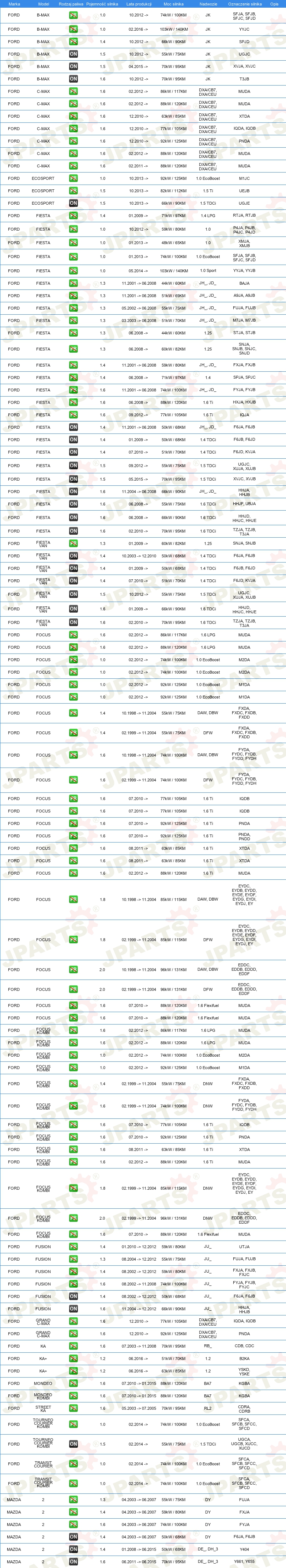Click petrol icon in MAZDA 2 FXJA row
This screenshot has width=286, height=1568.
tap(73, 1512)
